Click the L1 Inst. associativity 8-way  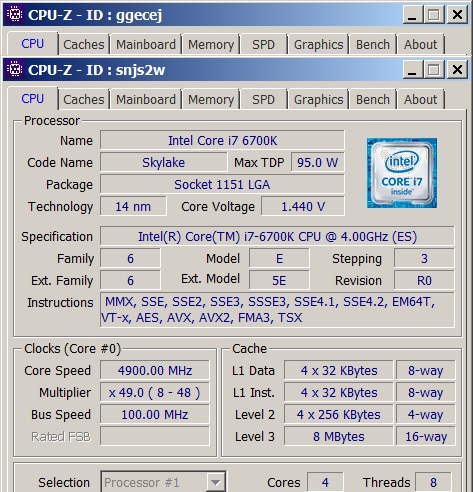point(426,392)
